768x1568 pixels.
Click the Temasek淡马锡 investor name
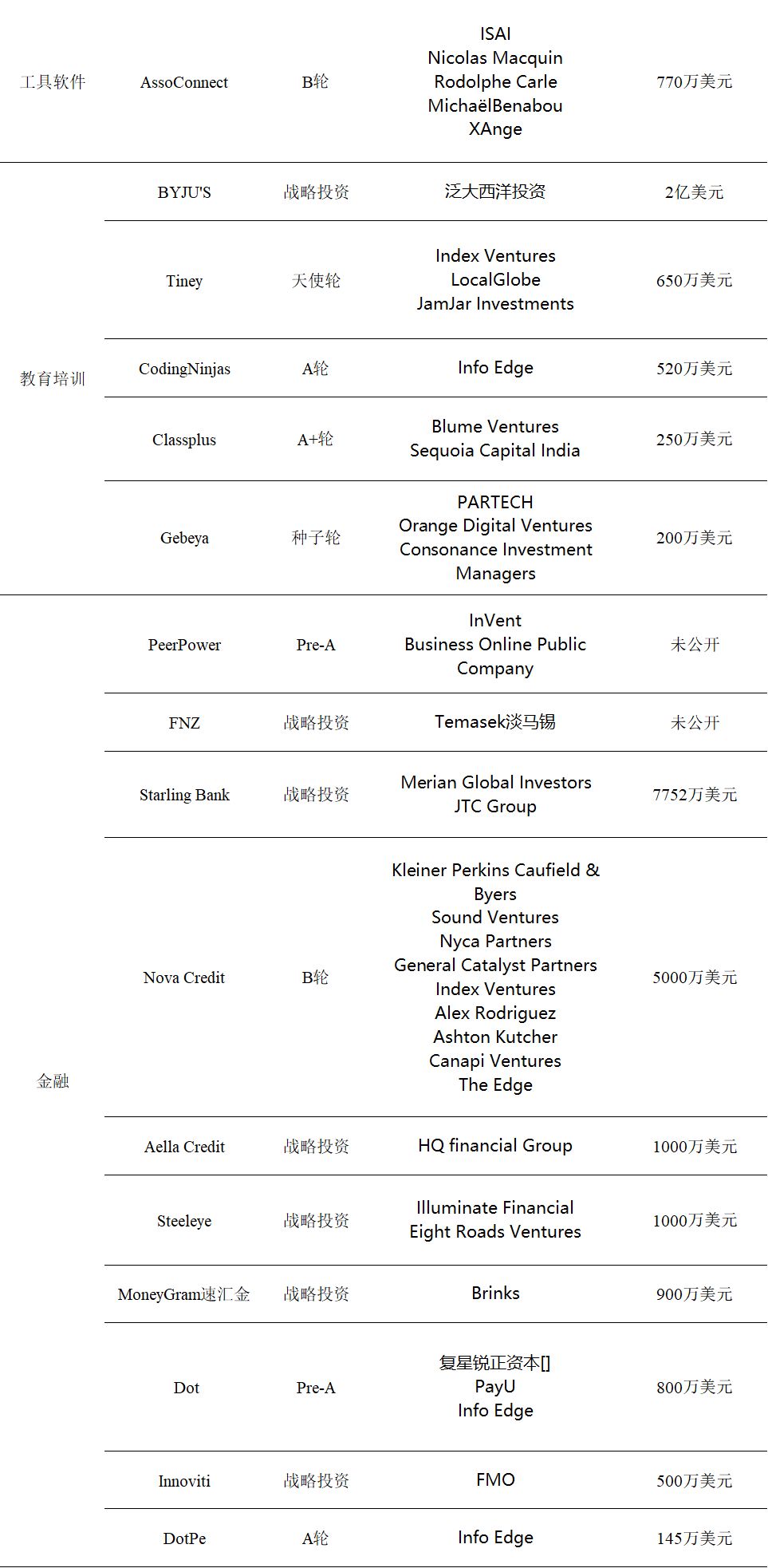click(495, 722)
